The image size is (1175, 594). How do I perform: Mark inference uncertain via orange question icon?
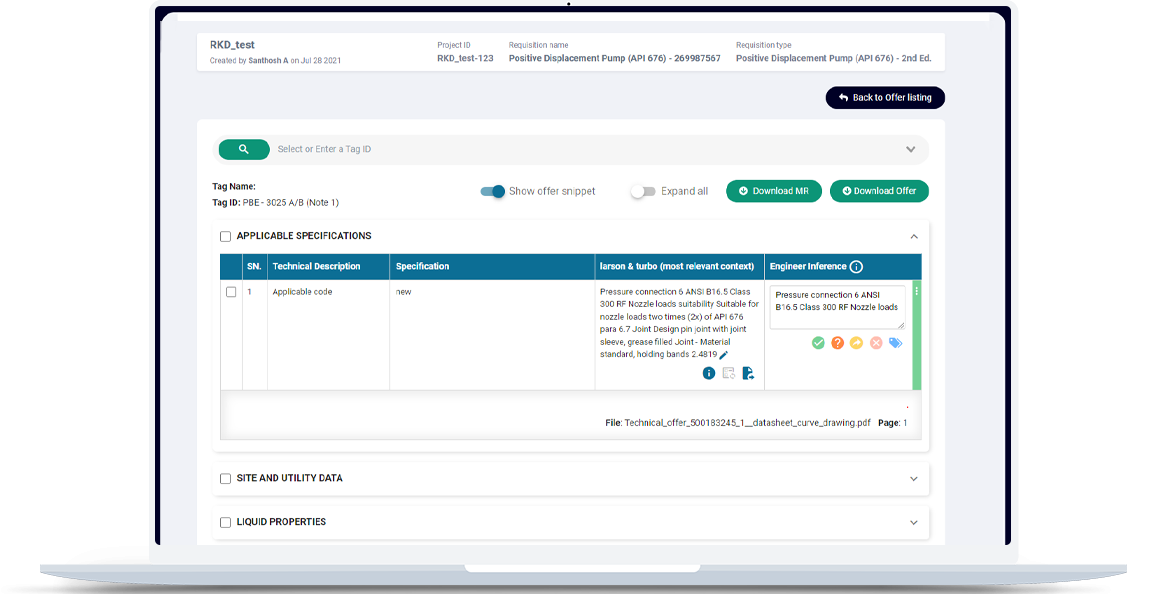coord(839,342)
